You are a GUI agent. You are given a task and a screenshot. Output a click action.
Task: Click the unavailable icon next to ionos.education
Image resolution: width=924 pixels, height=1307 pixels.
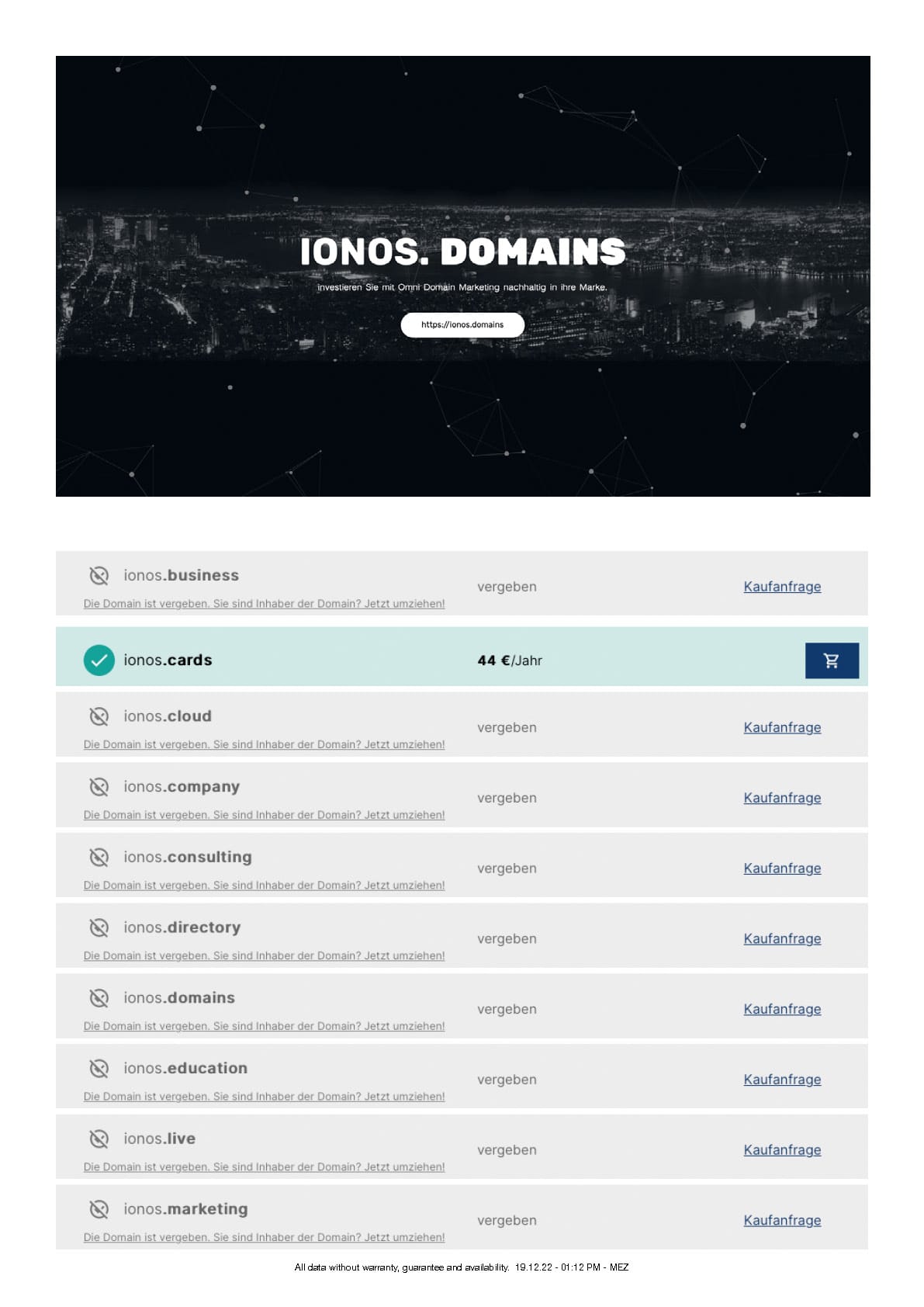coord(99,1069)
